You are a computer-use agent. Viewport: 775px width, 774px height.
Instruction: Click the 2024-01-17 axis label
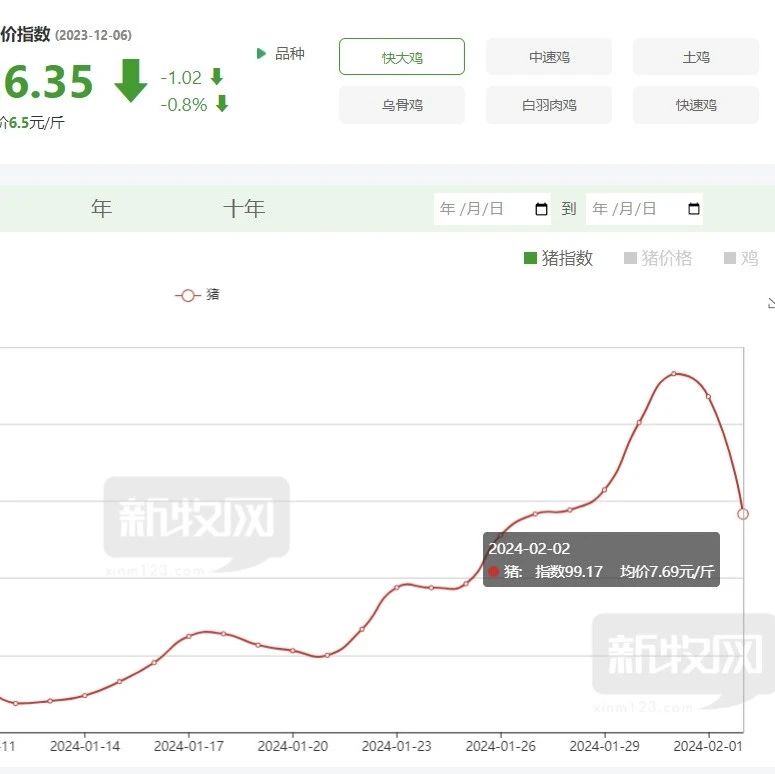[189, 746]
